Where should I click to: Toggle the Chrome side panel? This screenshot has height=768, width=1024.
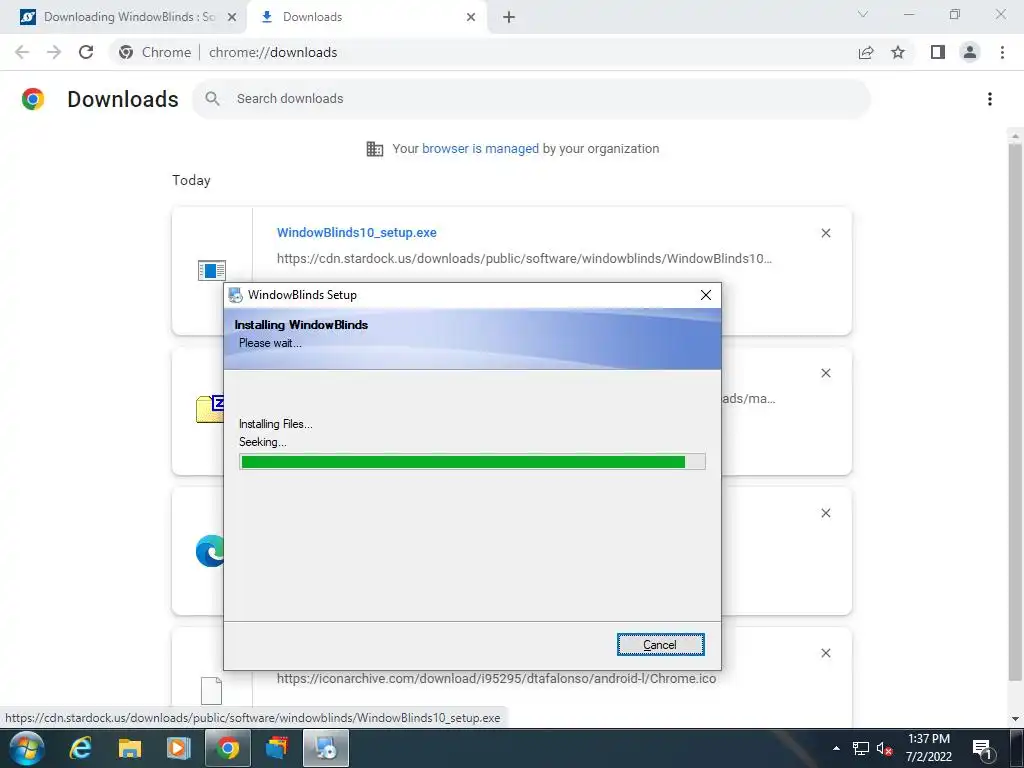click(x=938, y=52)
